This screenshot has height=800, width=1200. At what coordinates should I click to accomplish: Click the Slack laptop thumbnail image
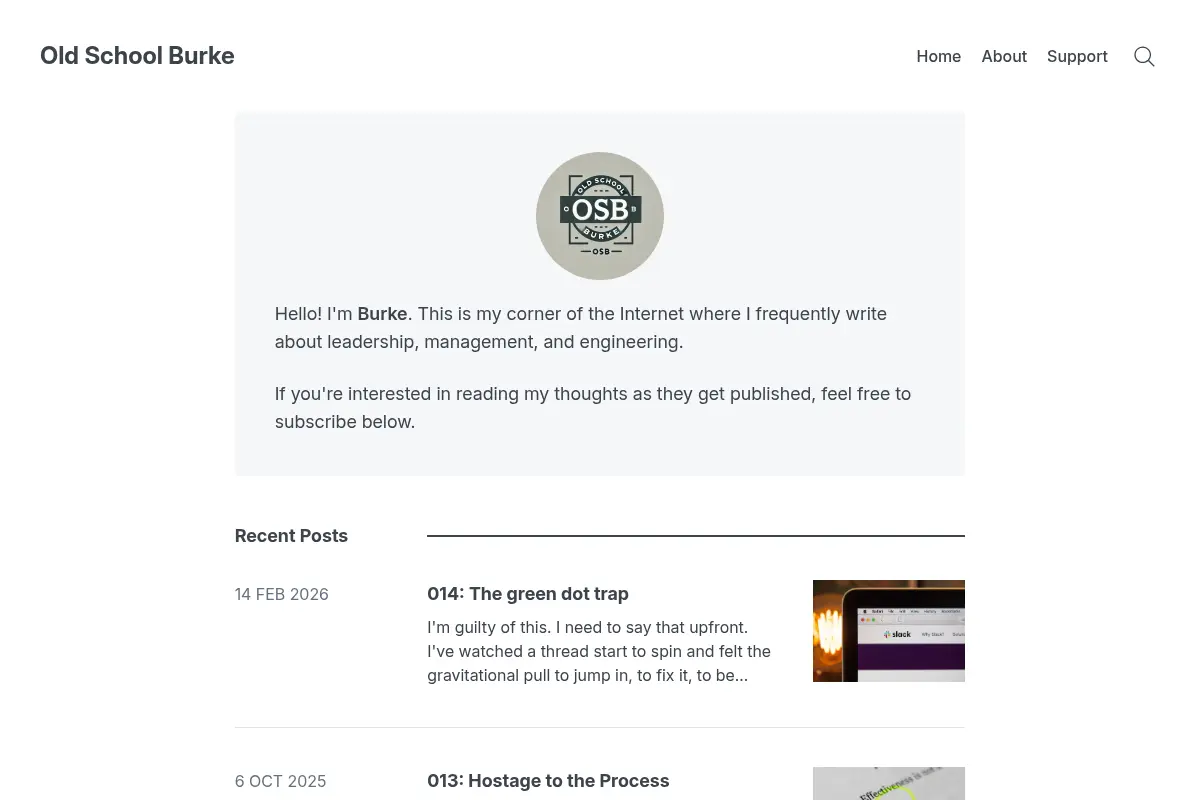[x=889, y=631]
